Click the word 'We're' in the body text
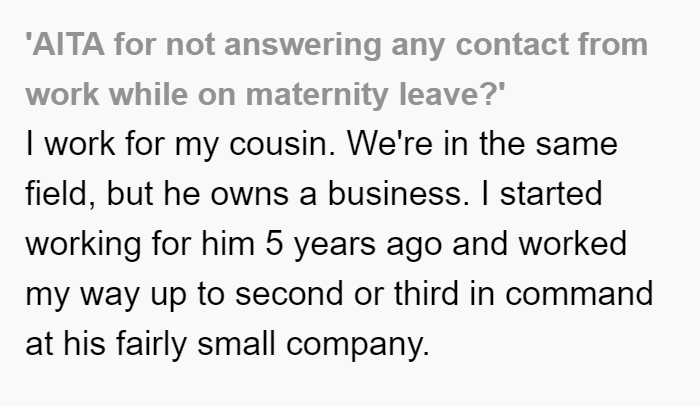 [390, 143]
